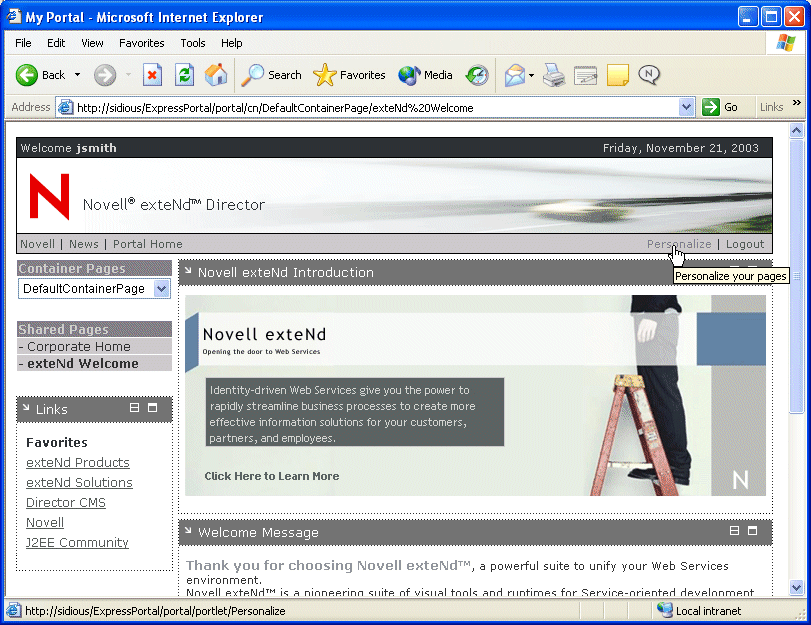This screenshot has width=811, height=625.
Task: Click the Novell exteNd Introduction title arrow icon
Action: coord(188,271)
